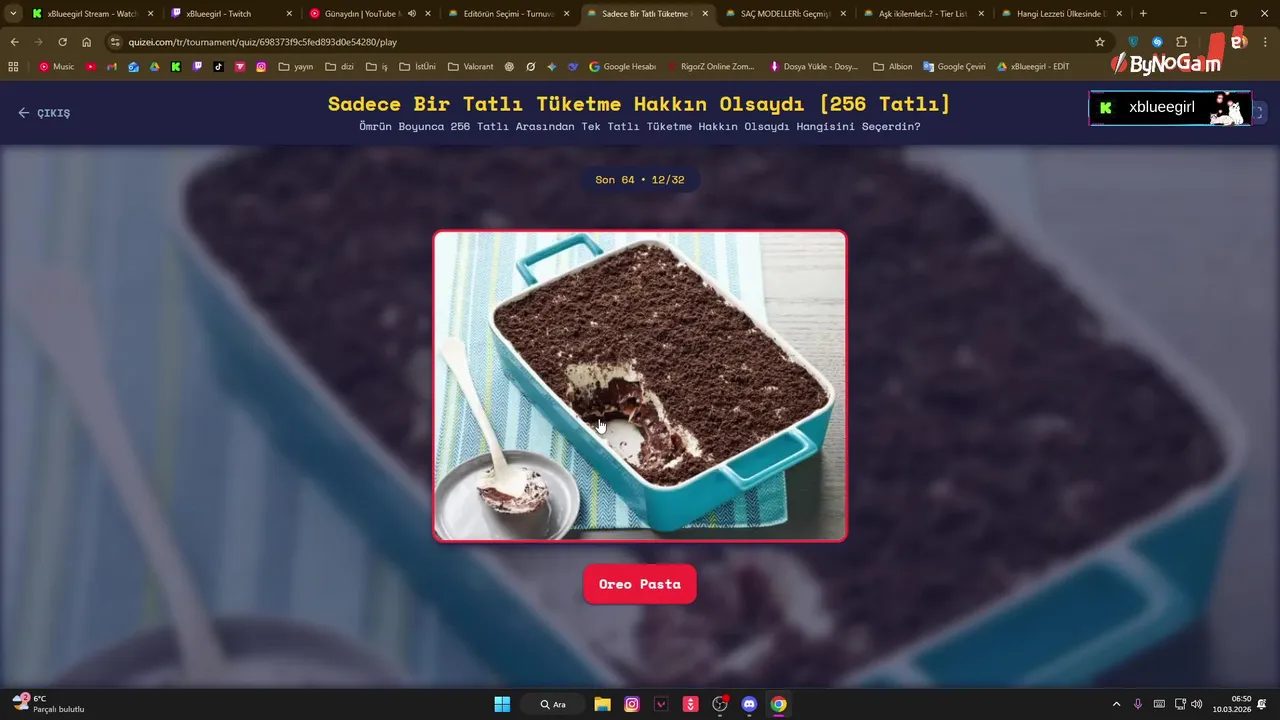Reload the quizei page
Screen dimensions: 1280x720
(x=62, y=42)
